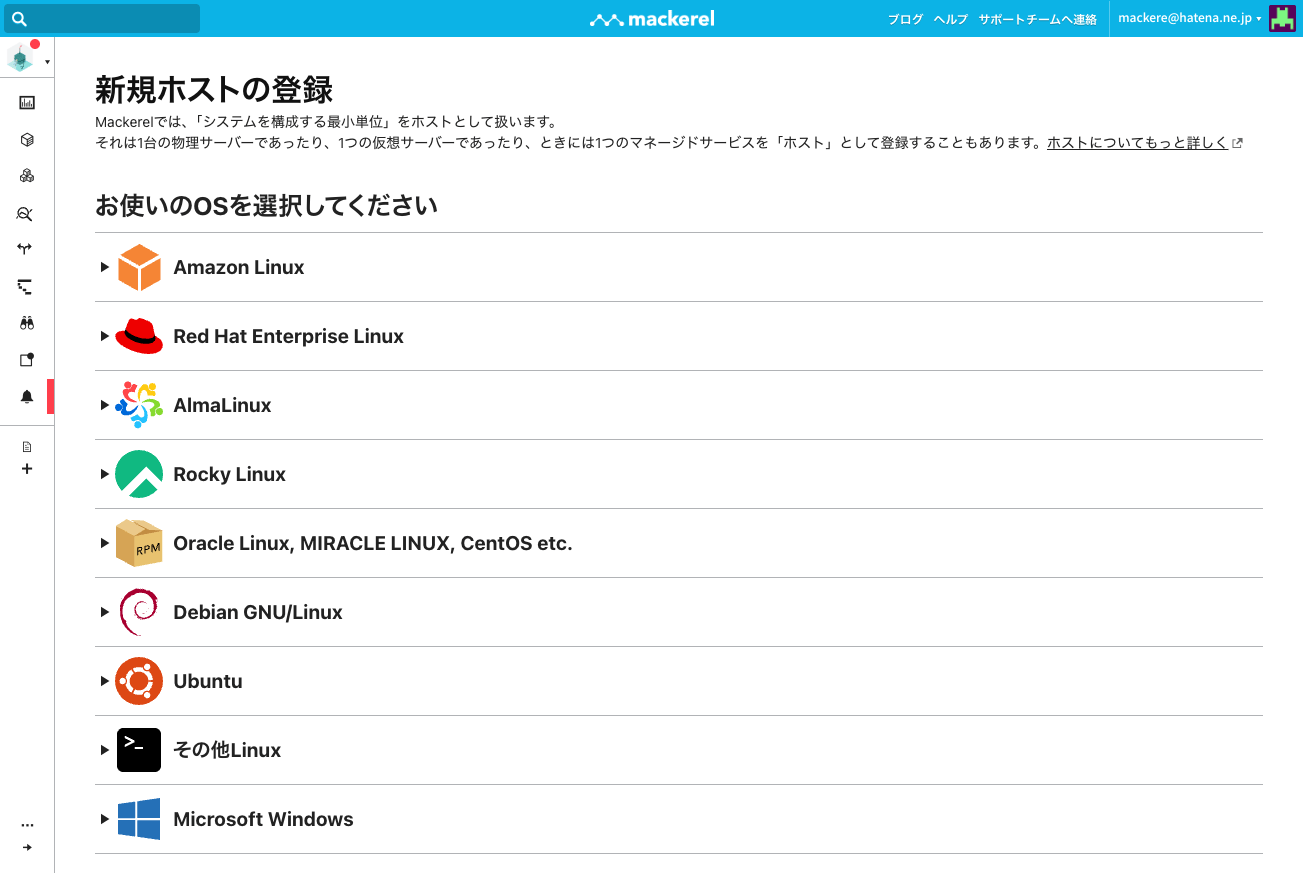Viewport: 1303px width, 873px height.
Task: Open the mackere@hatena.ne.jp account menu
Action: tap(1189, 19)
